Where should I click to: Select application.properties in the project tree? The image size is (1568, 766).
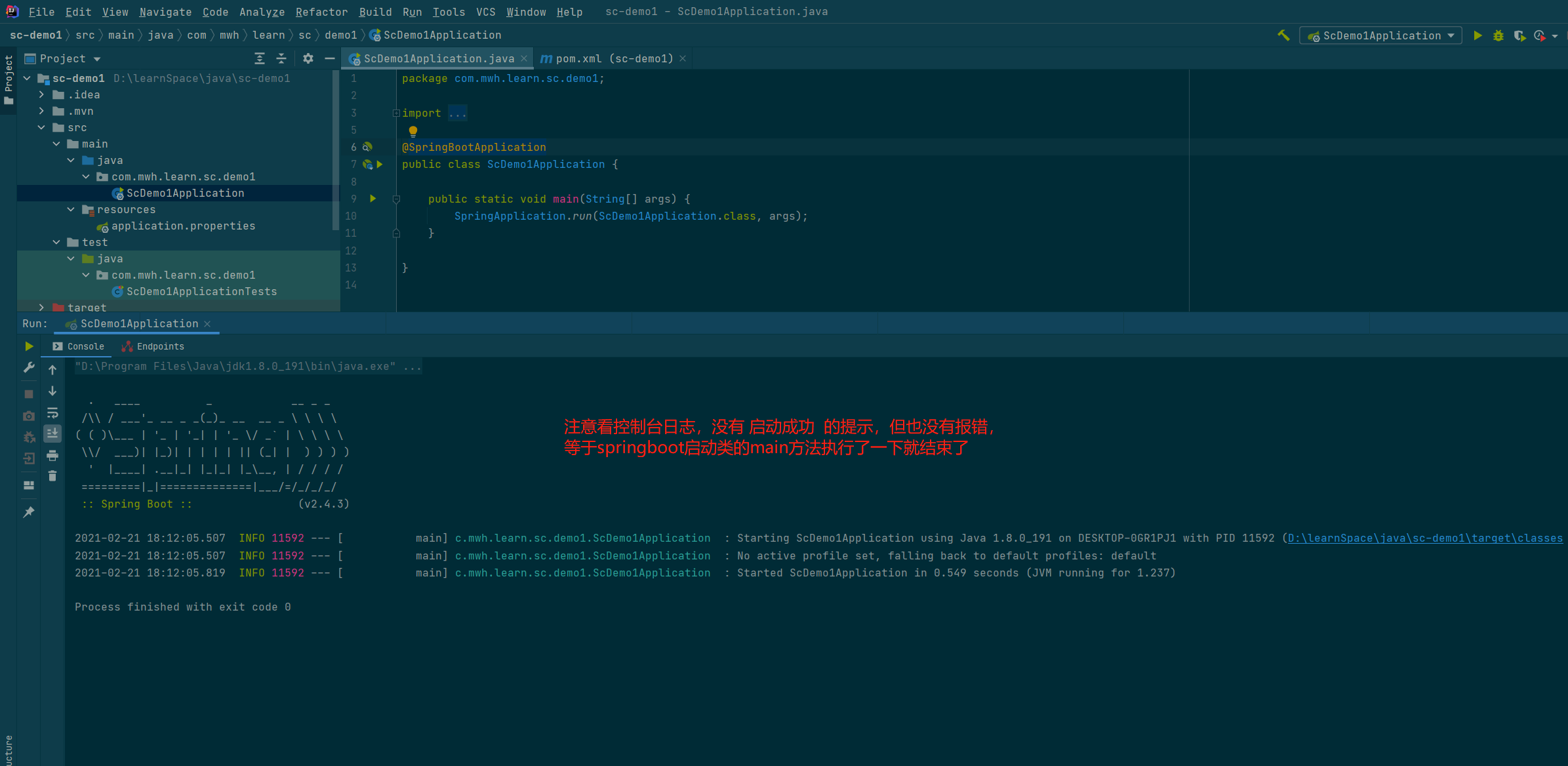pyautogui.click(x=183, y=226)
